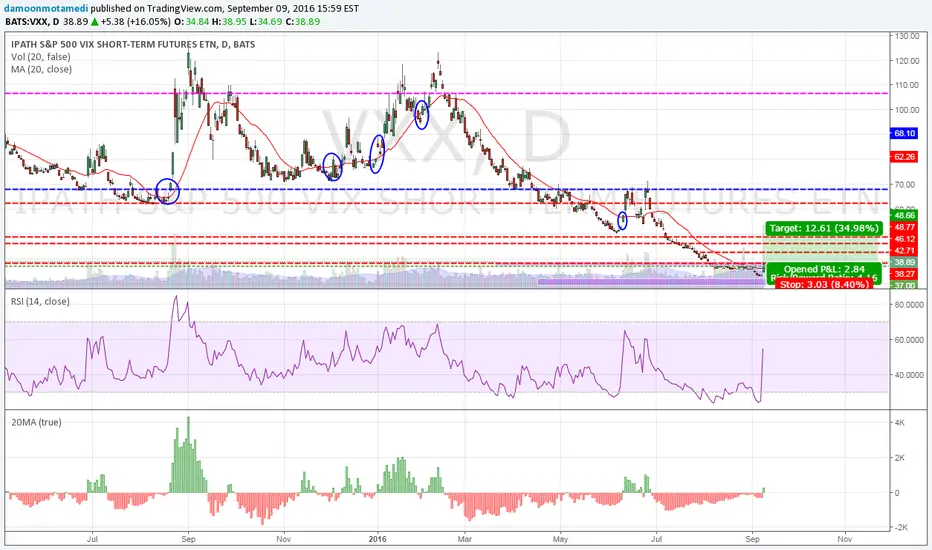Select the red Stop: 3.03 (8.40%) label

(x=824, y=284)
